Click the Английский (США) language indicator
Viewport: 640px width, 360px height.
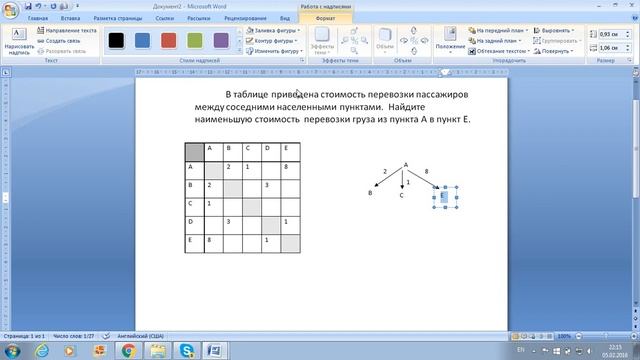click(x=140, y=336)
